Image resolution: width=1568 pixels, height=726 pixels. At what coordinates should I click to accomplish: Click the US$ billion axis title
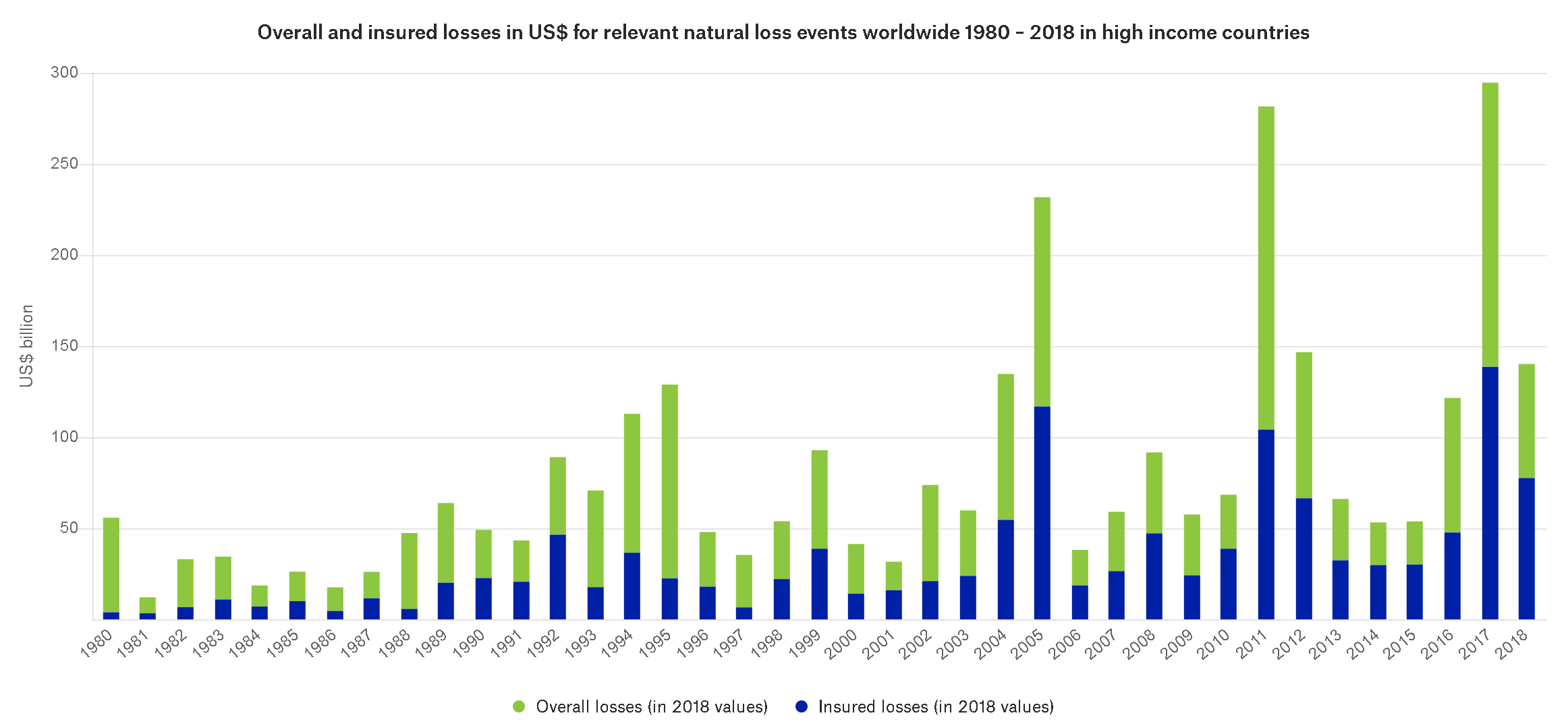tap(26, 345)
